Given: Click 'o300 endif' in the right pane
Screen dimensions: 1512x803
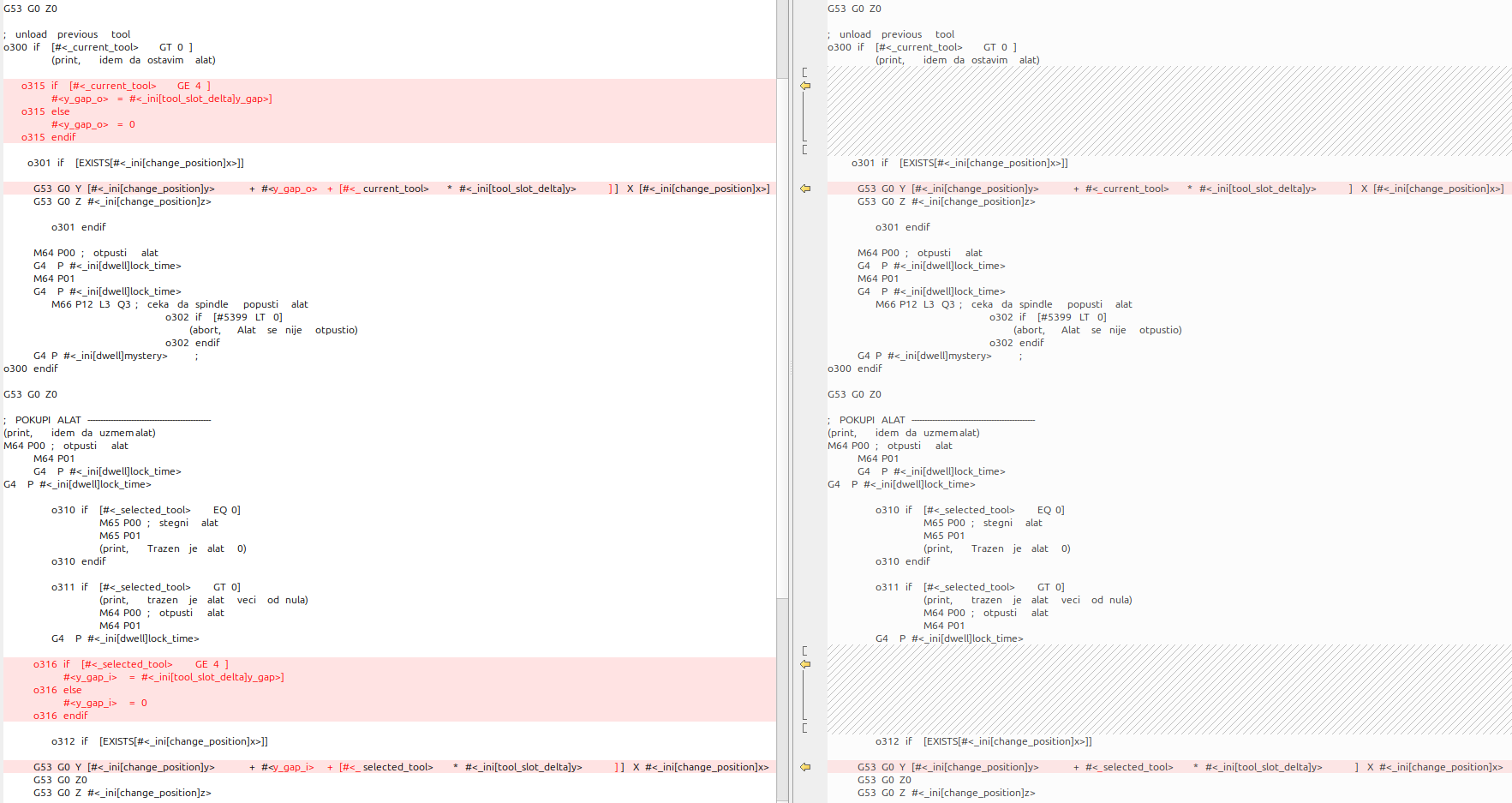Looking at the screenshot, I should point(854,369).
